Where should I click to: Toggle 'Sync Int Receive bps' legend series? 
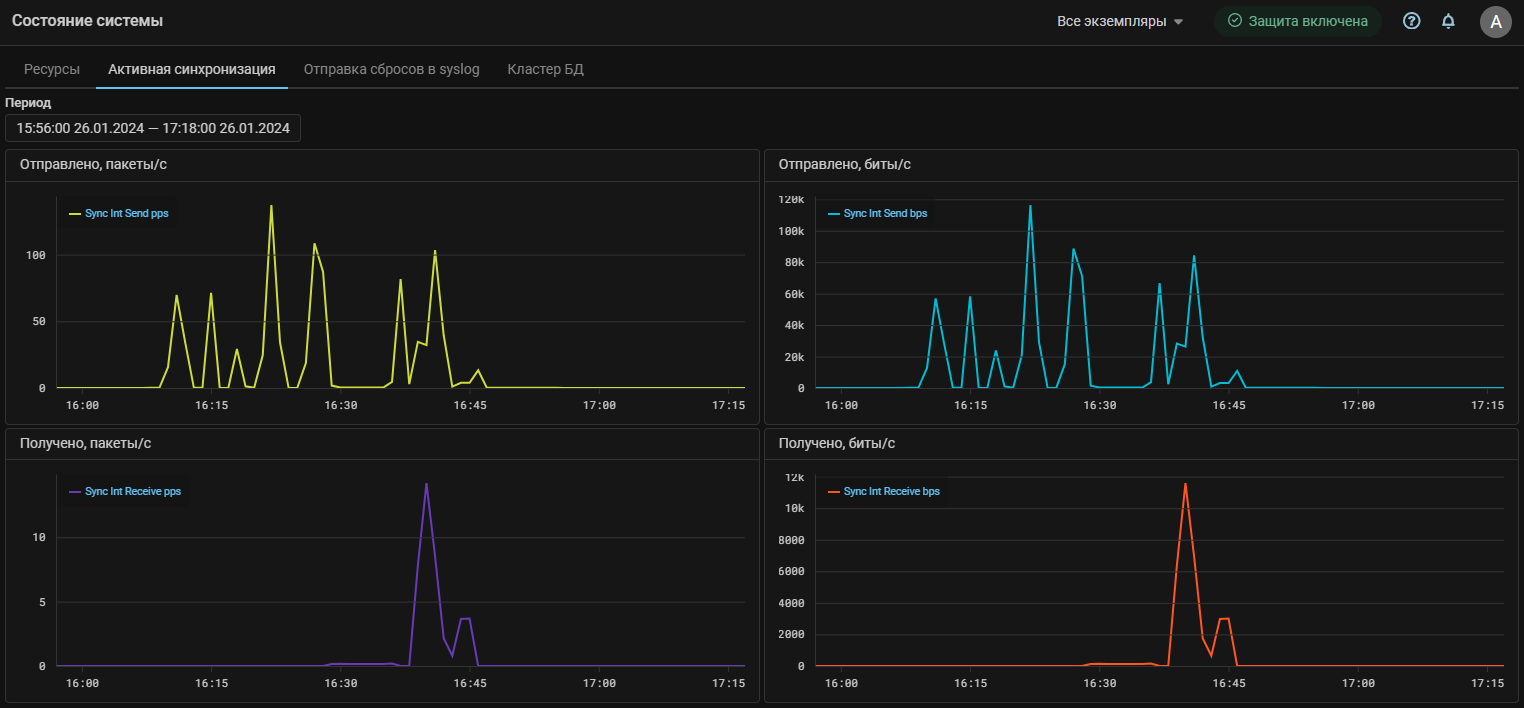click(x=891, y=491)
